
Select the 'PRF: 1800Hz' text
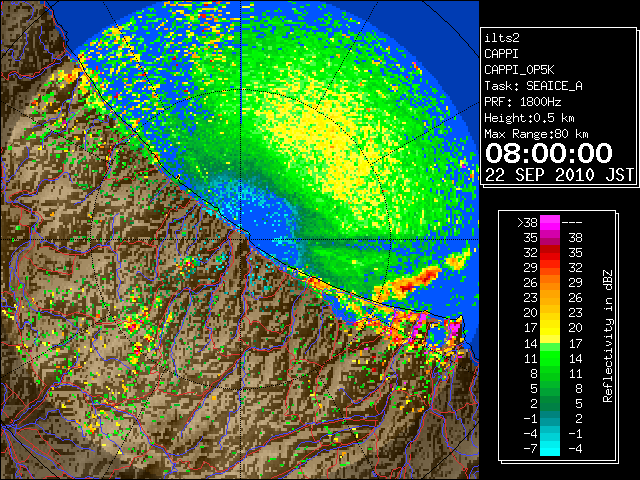point(522,102)
